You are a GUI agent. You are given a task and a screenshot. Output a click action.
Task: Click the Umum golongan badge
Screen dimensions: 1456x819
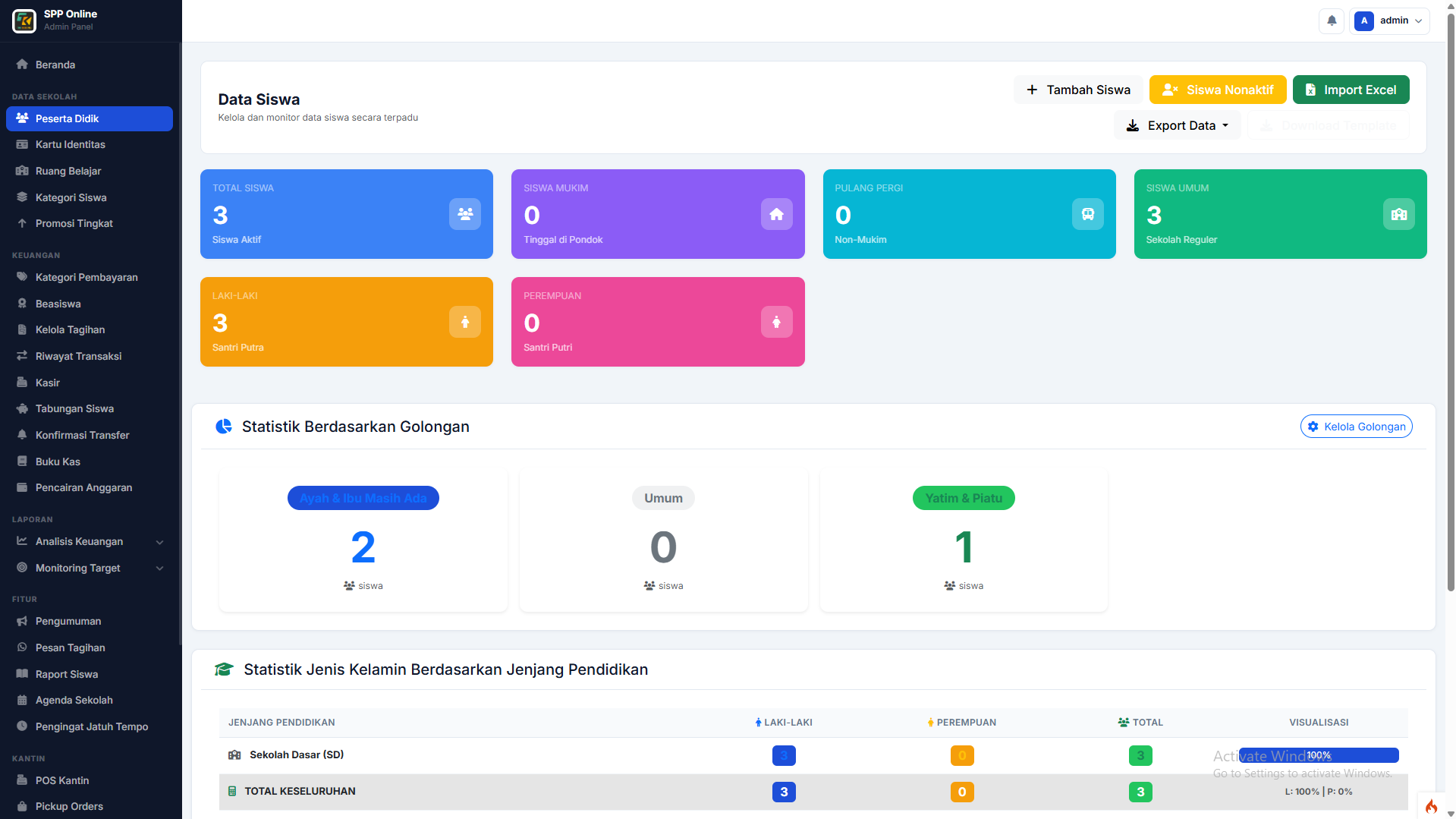663,498
